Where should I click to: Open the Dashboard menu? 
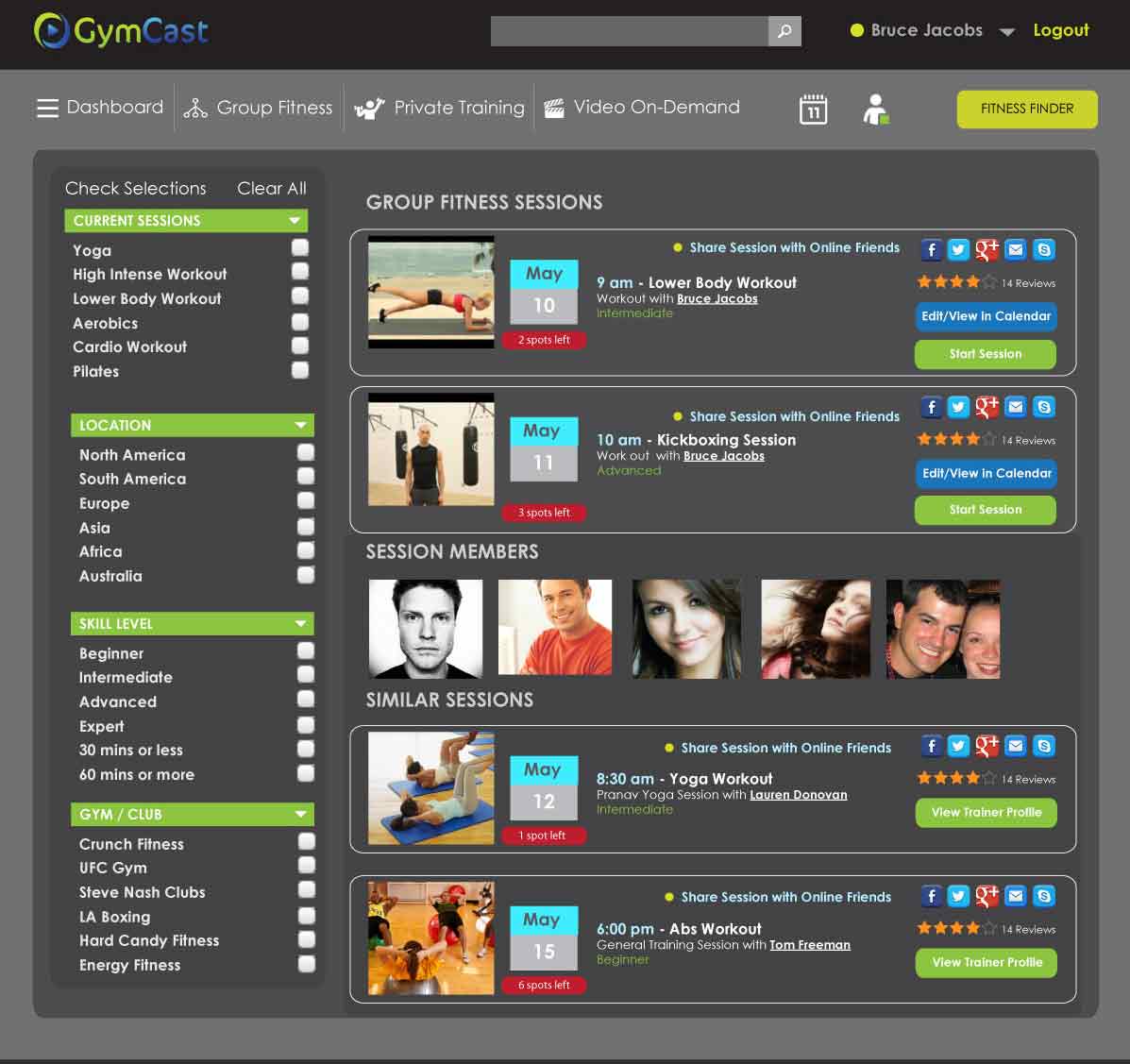click(100, 108)
